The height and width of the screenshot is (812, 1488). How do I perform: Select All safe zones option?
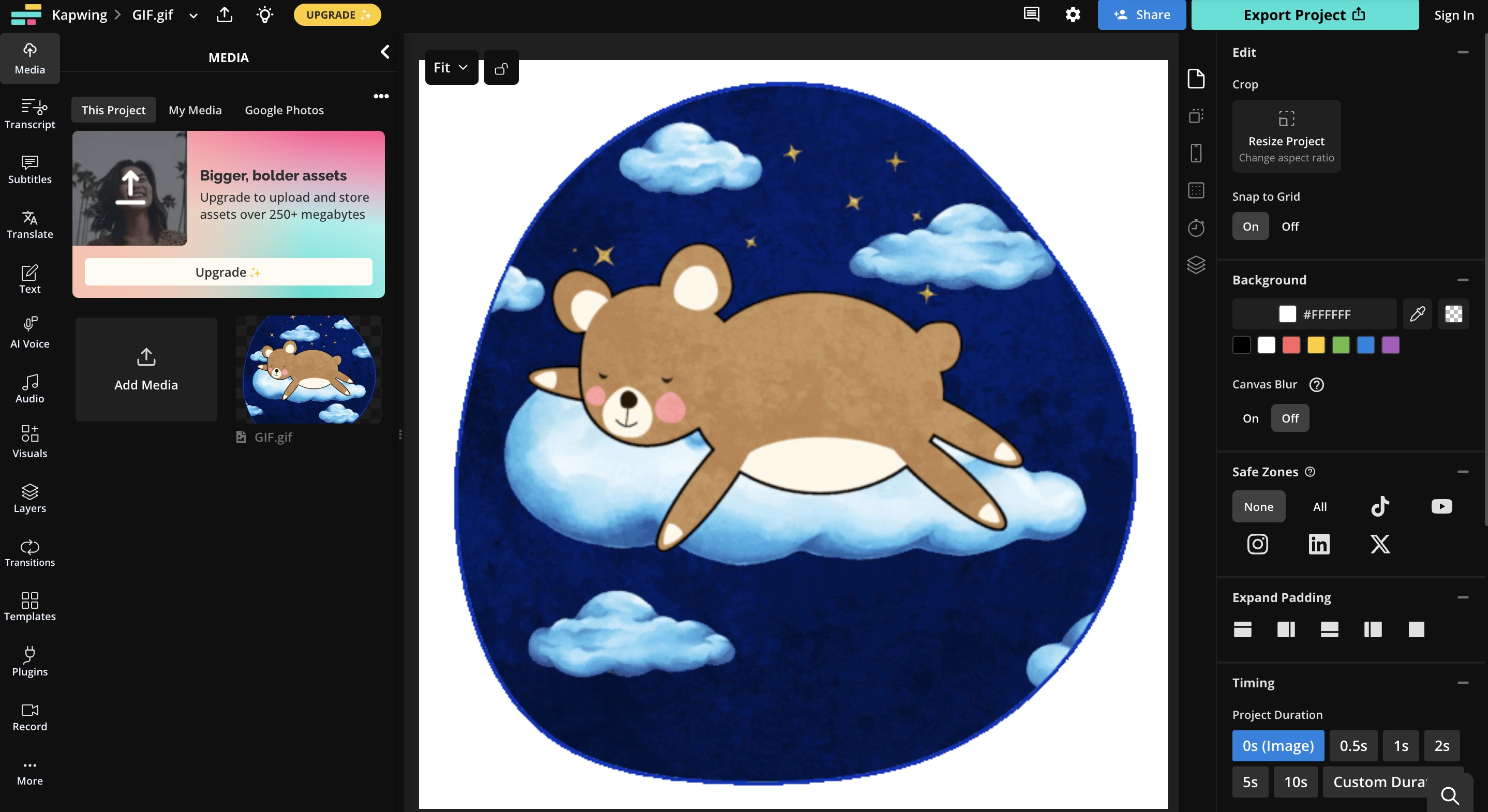(x=1319, y=506)
